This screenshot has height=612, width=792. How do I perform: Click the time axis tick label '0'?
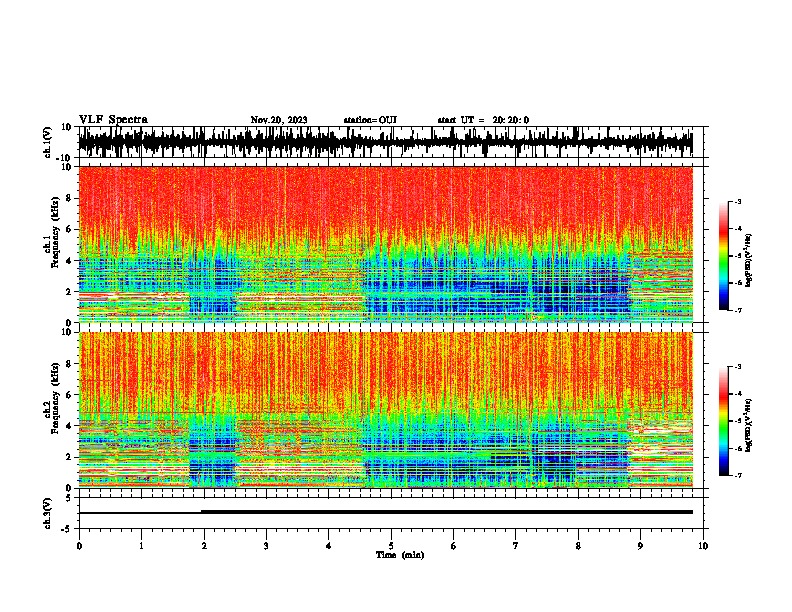[79, 546]
